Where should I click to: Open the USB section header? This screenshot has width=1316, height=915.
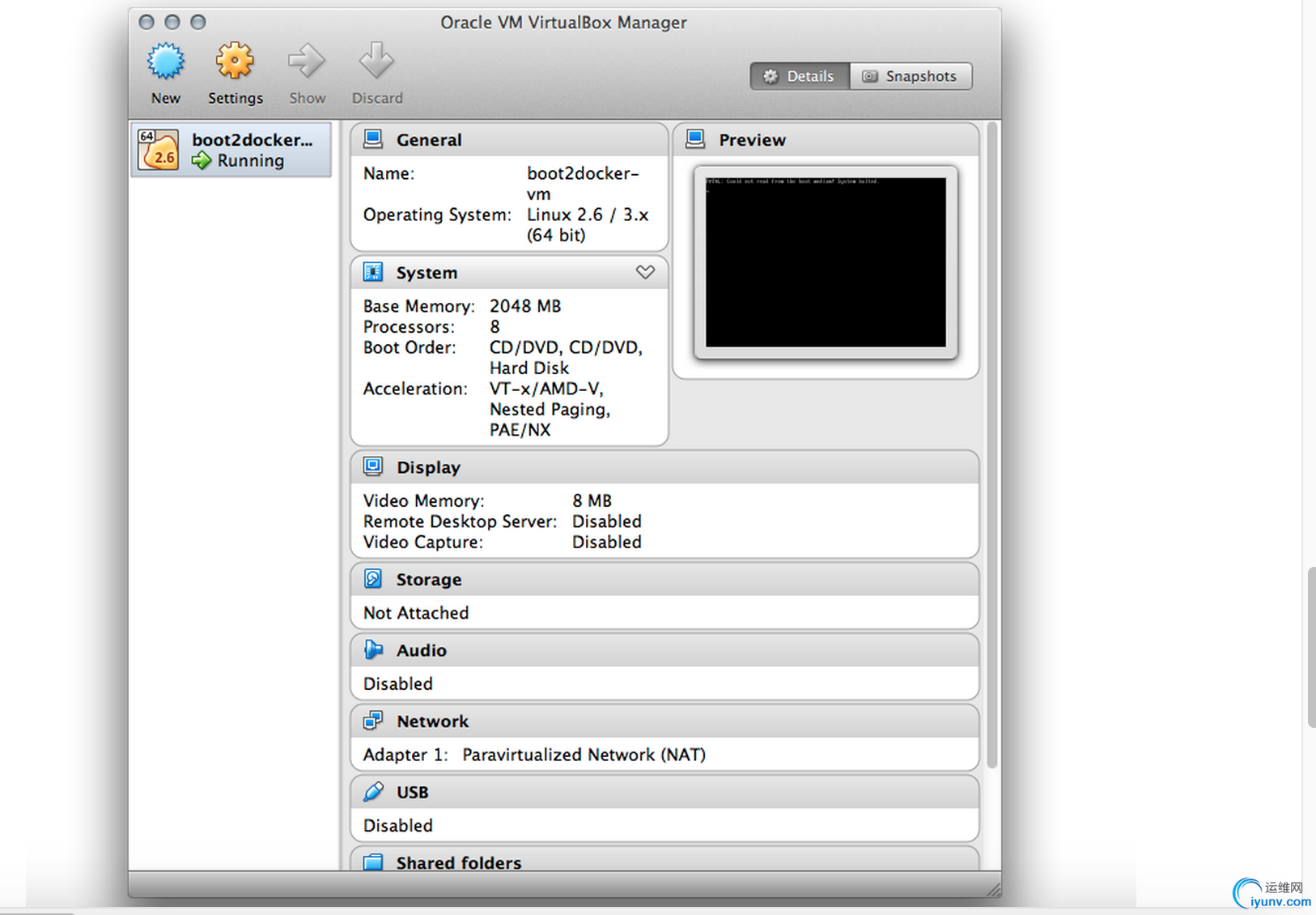click(x=664, y=792)
